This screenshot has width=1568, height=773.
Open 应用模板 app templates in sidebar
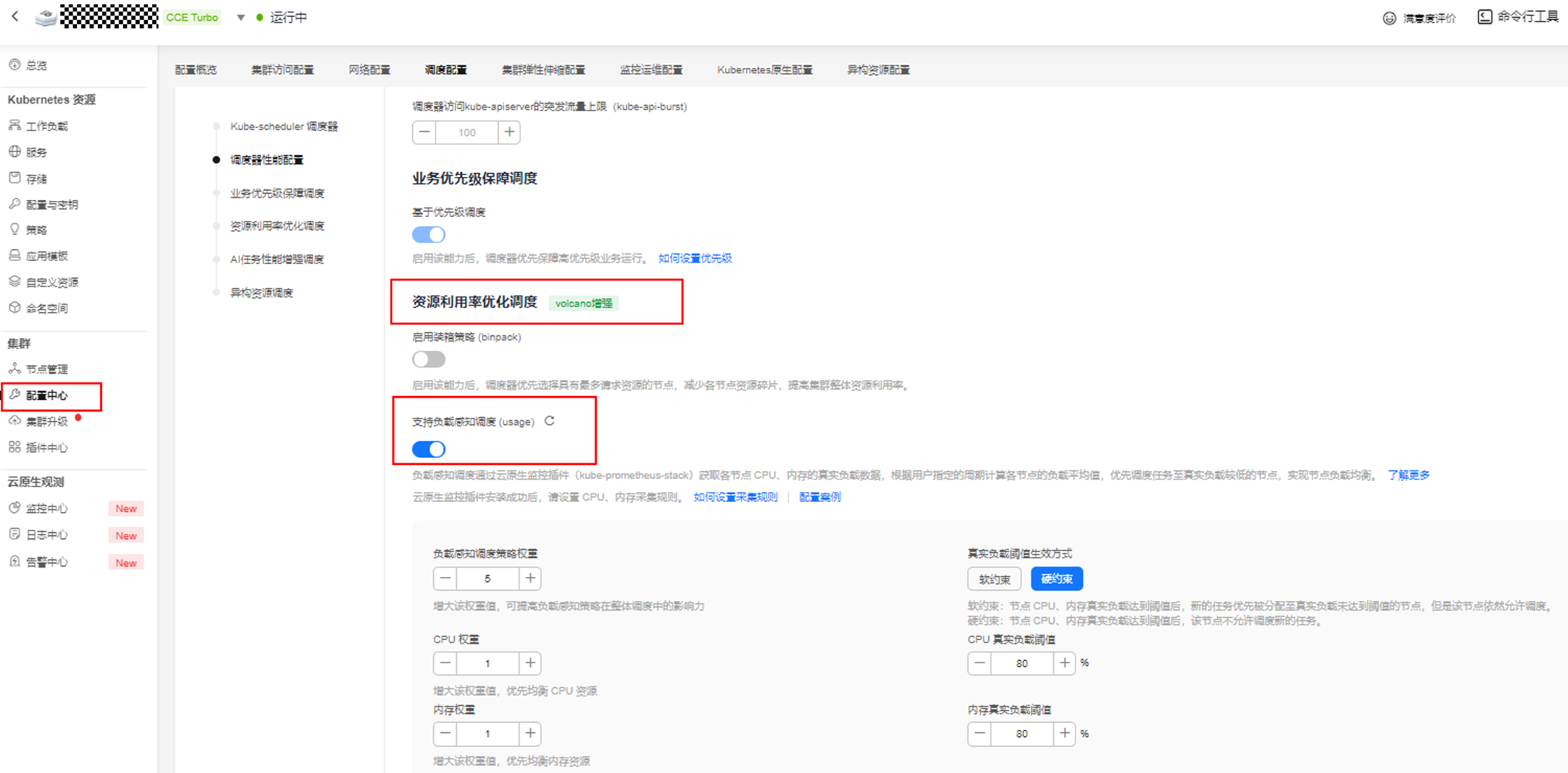(x=39, y=256)
